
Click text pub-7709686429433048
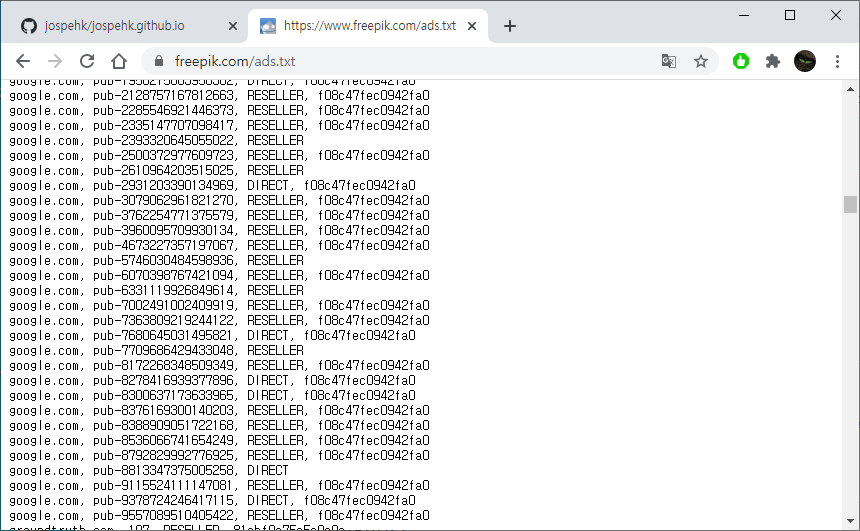tap(165, 351)
